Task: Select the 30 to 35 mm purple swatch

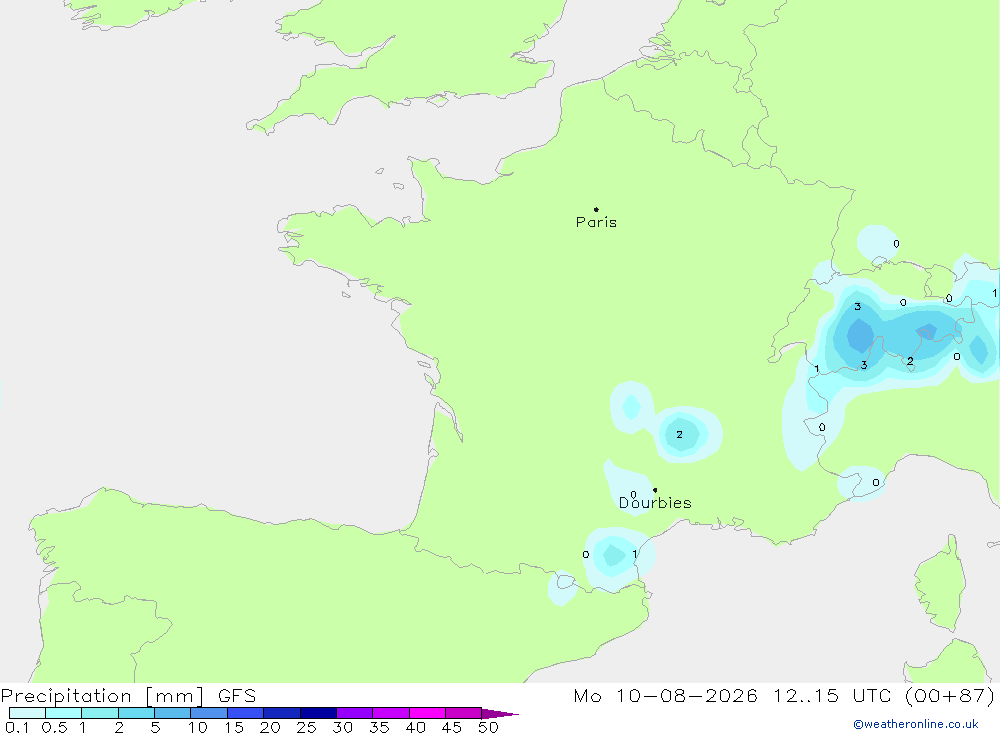Action: (354, 713)
